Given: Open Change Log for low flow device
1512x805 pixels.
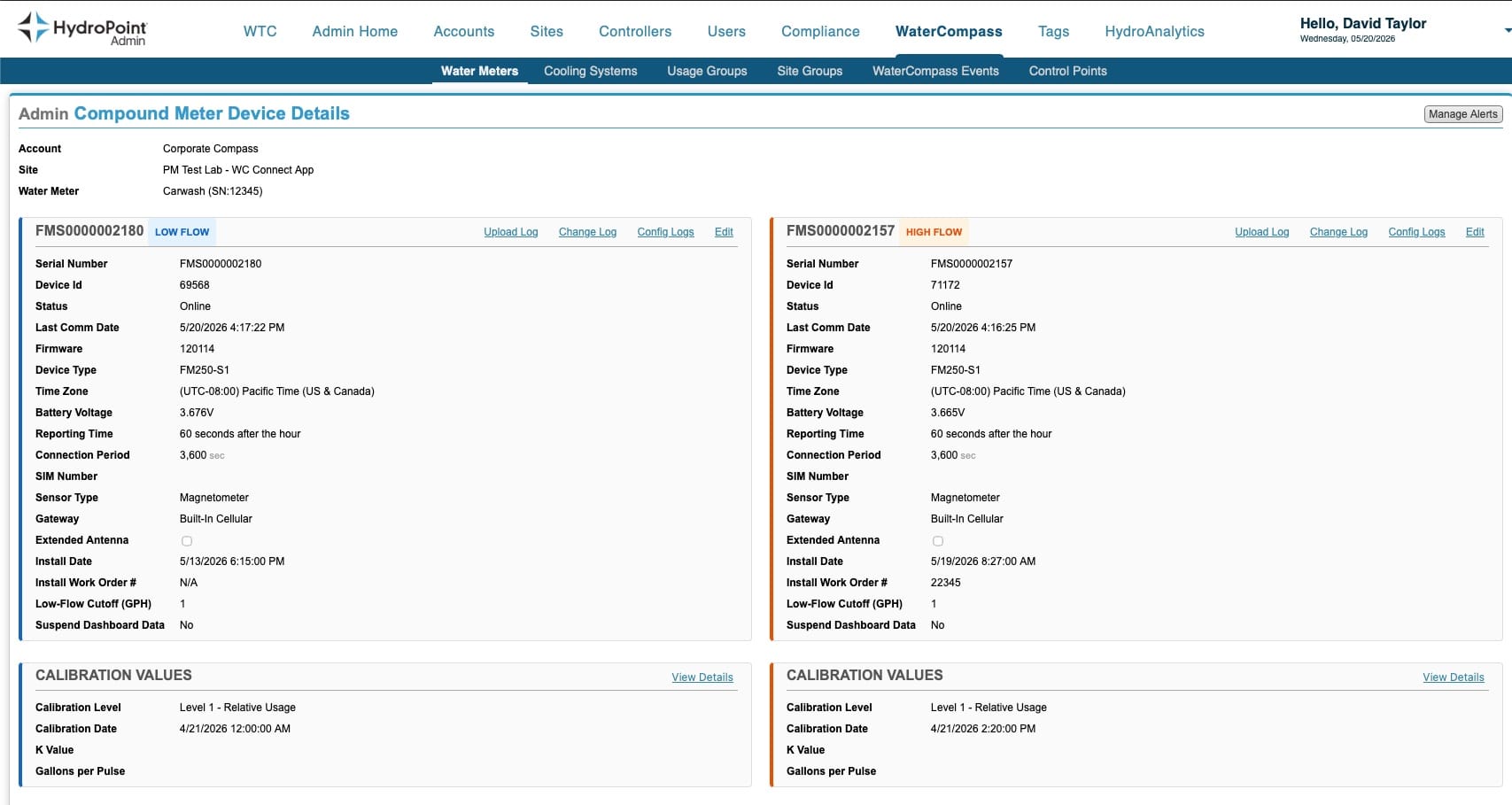Looking at the screenshot, I should pyautogui.click(x=587, y=232).
